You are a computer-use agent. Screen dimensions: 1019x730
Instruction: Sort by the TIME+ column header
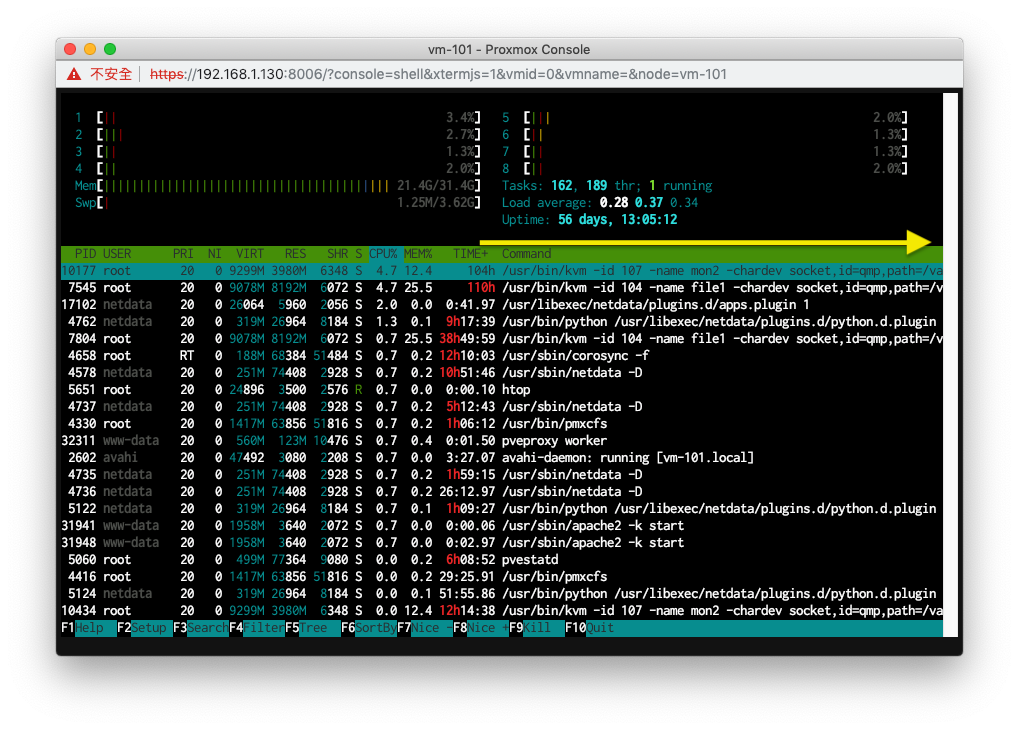coord(471,254)
